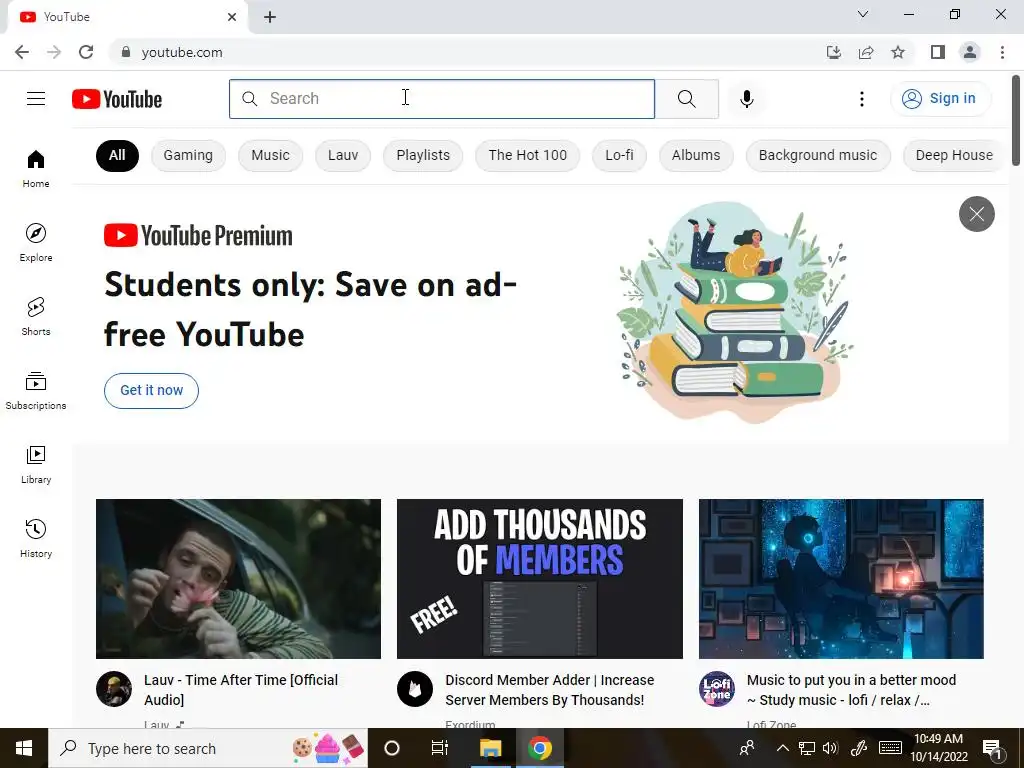Open the notifications action center
The image size is (1024, 768).
click(x=992, y=748)
